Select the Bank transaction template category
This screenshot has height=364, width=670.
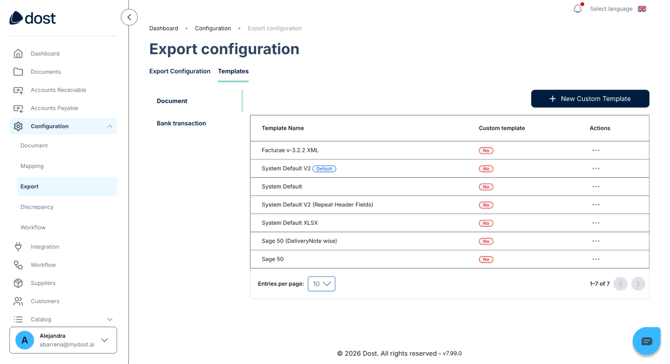coord(181,123)
